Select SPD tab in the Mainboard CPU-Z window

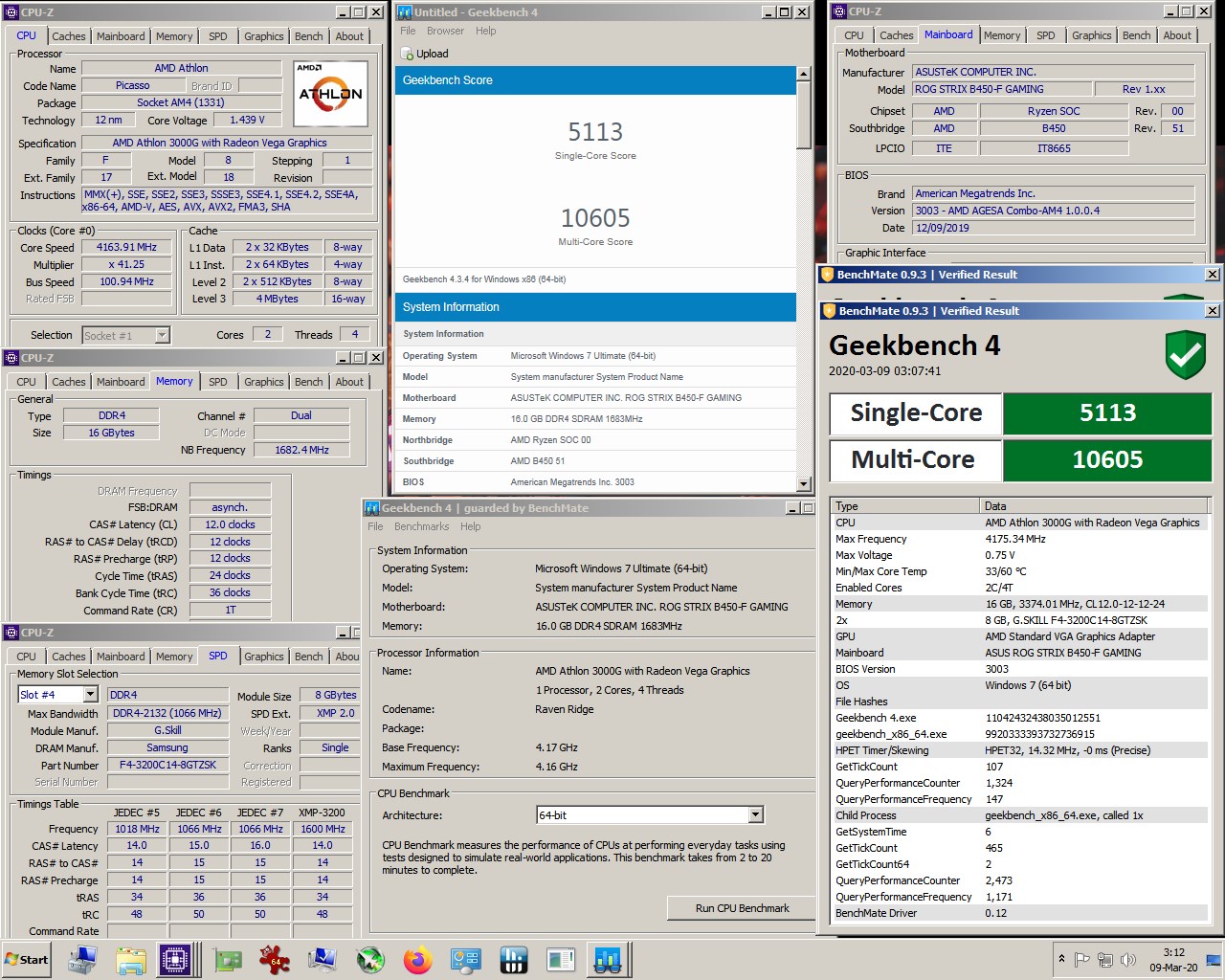tap(1045, 35)
